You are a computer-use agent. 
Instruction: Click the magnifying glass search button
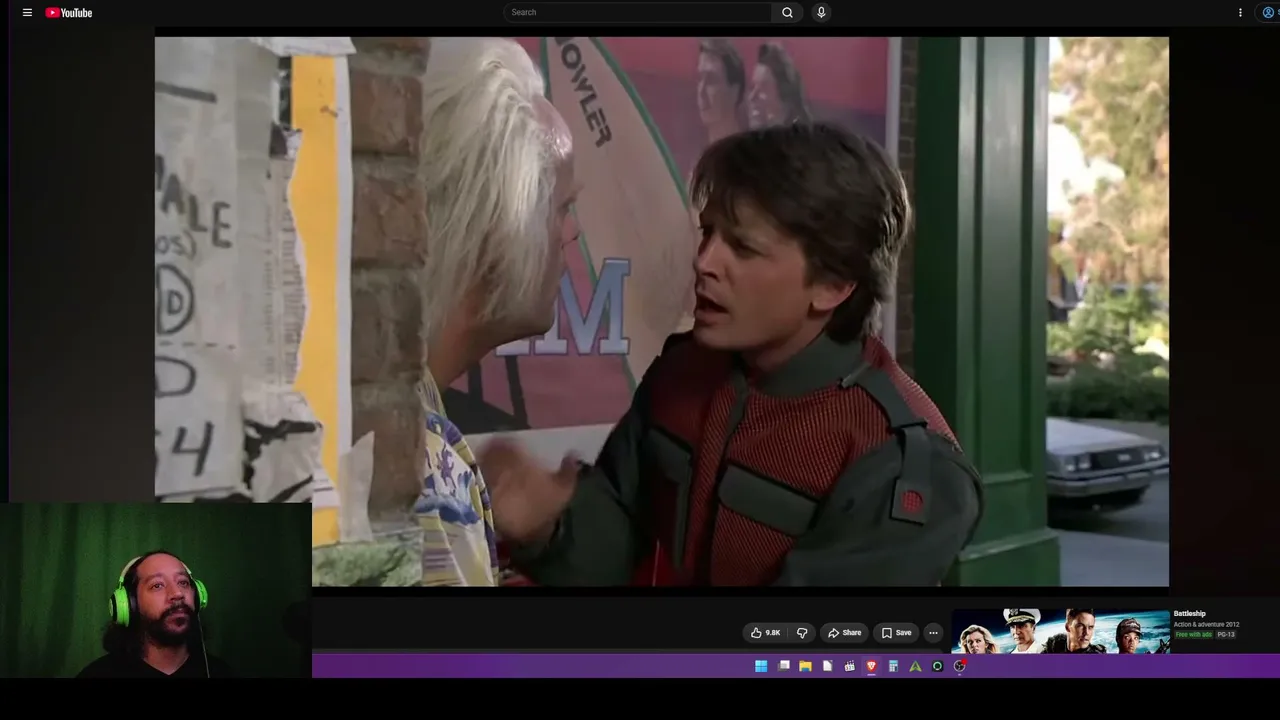787,12
